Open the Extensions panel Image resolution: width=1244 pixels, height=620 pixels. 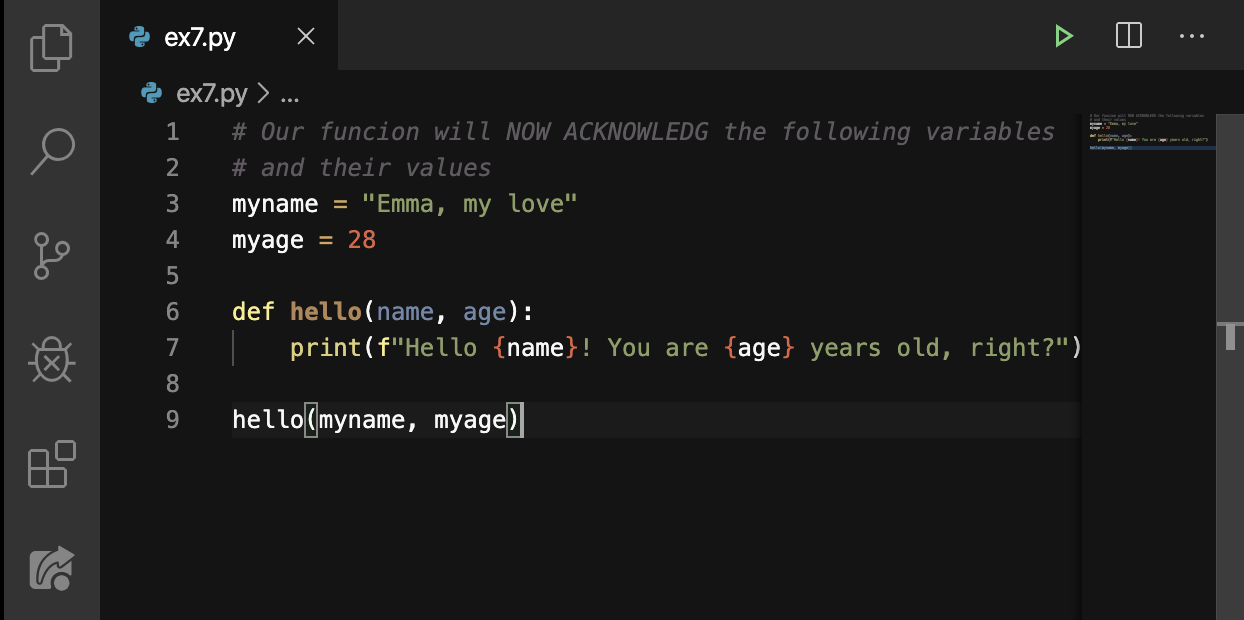click(50, 464)
